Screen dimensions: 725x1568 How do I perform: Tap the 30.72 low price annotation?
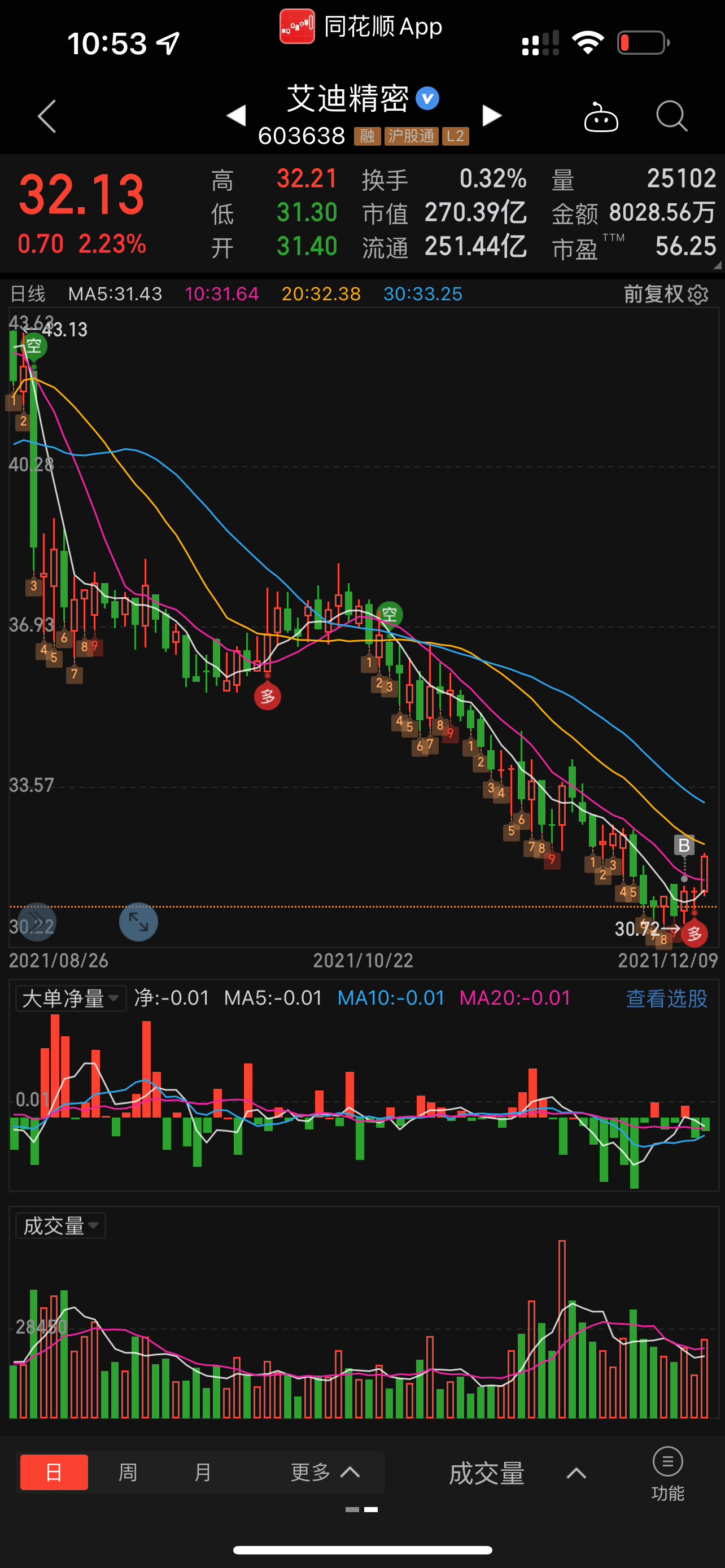pos(637,929)
